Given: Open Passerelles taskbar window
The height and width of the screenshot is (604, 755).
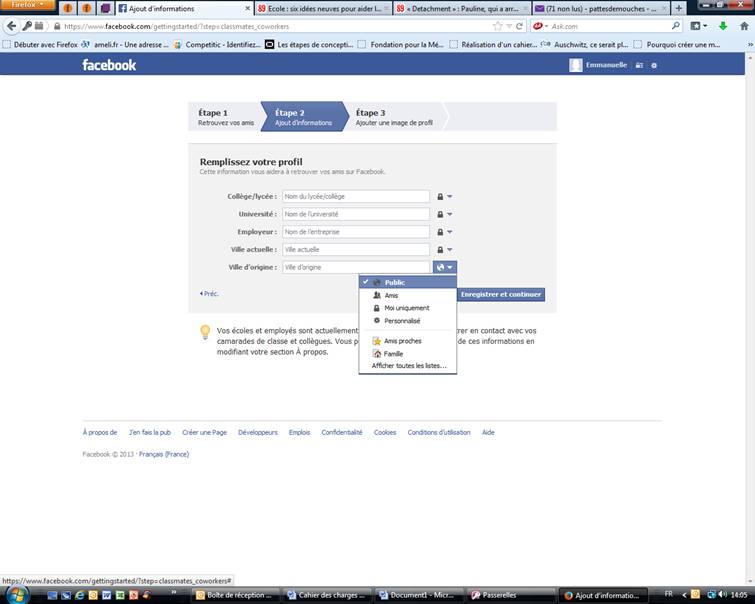Looking at the screenshot, I should point(508,595).
